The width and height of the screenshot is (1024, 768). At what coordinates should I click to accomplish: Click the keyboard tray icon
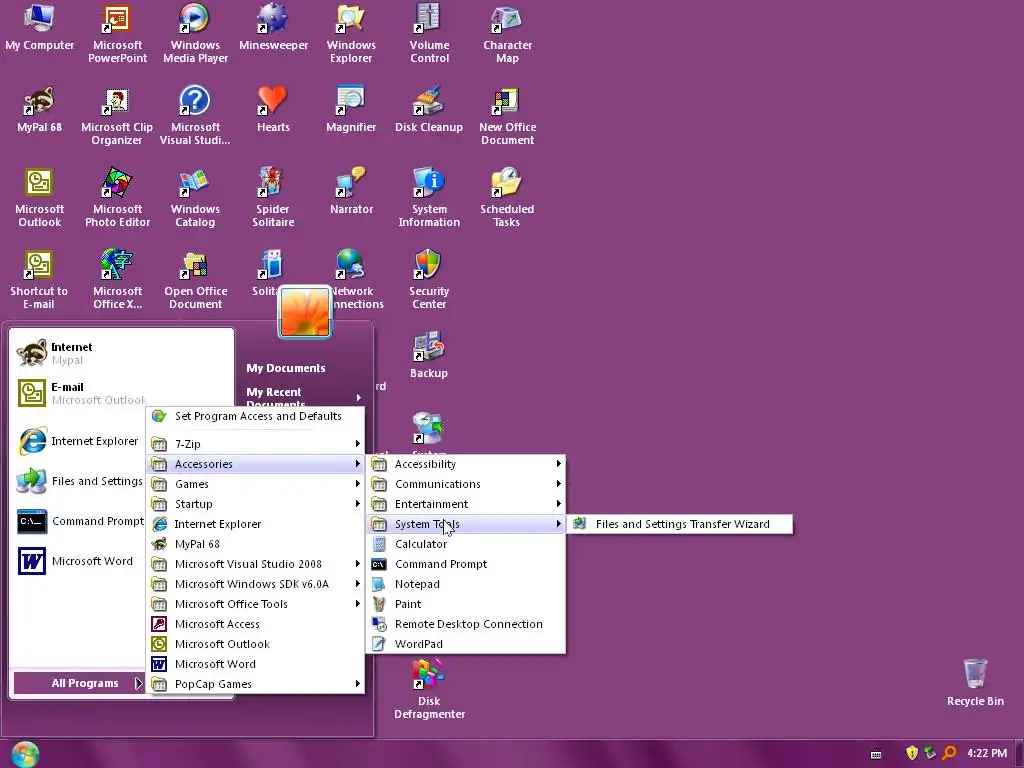[x=876, y=754]
